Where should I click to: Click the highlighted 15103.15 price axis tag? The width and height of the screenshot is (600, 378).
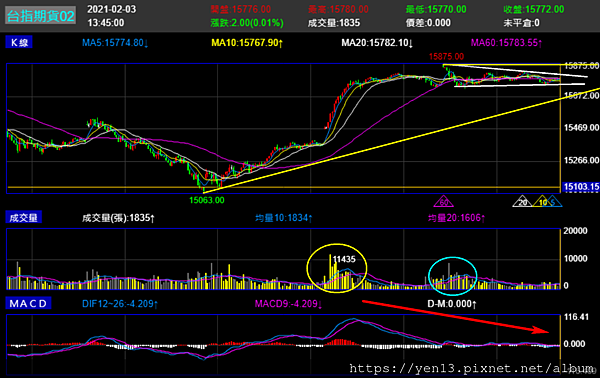coord(581,187)
